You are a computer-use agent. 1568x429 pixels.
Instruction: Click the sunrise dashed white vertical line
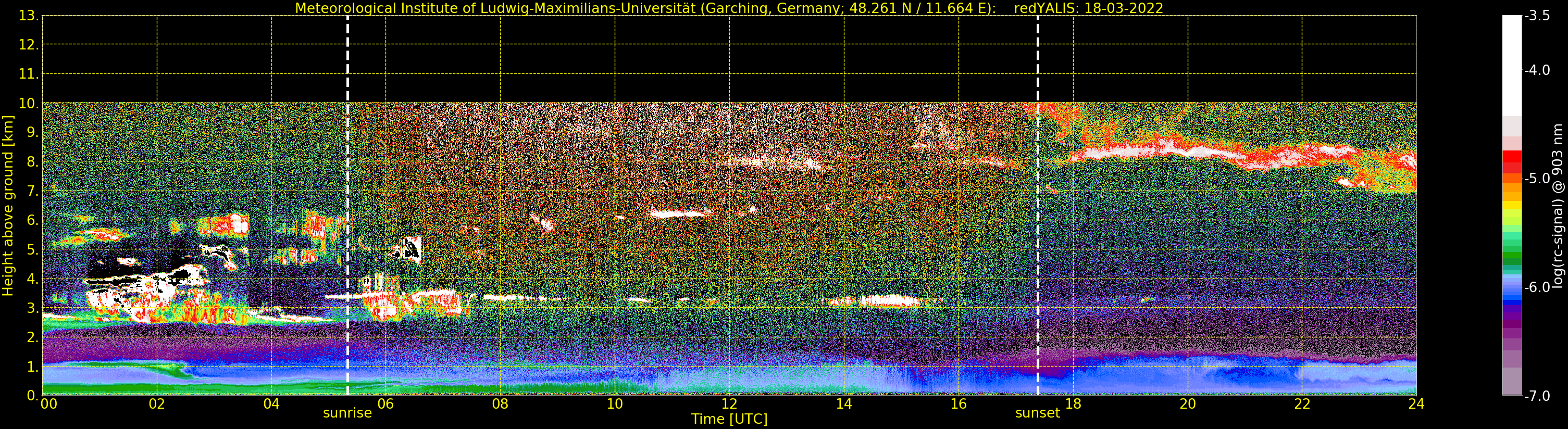347,205
